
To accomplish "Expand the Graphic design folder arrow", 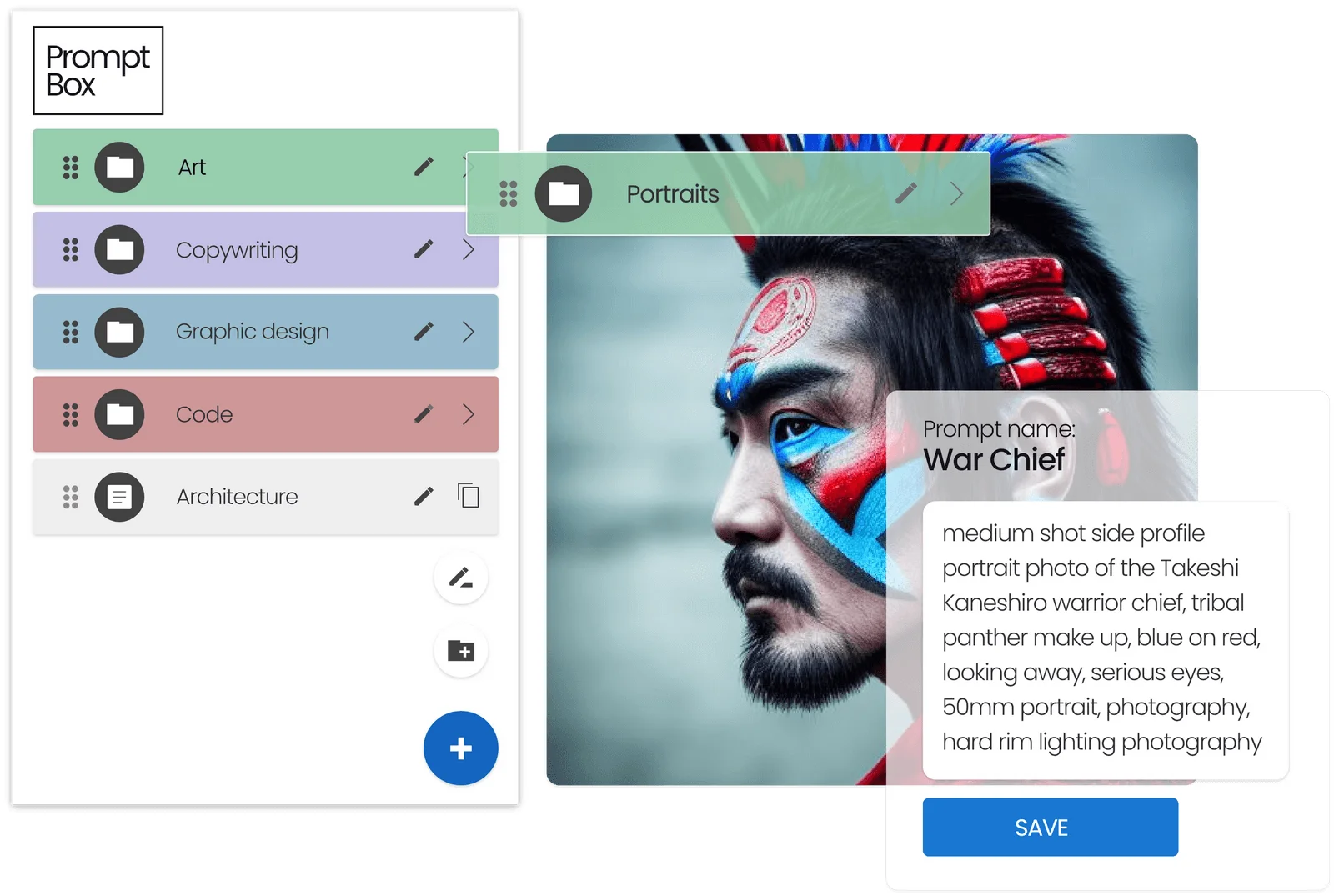I will [x=469, y=332].
